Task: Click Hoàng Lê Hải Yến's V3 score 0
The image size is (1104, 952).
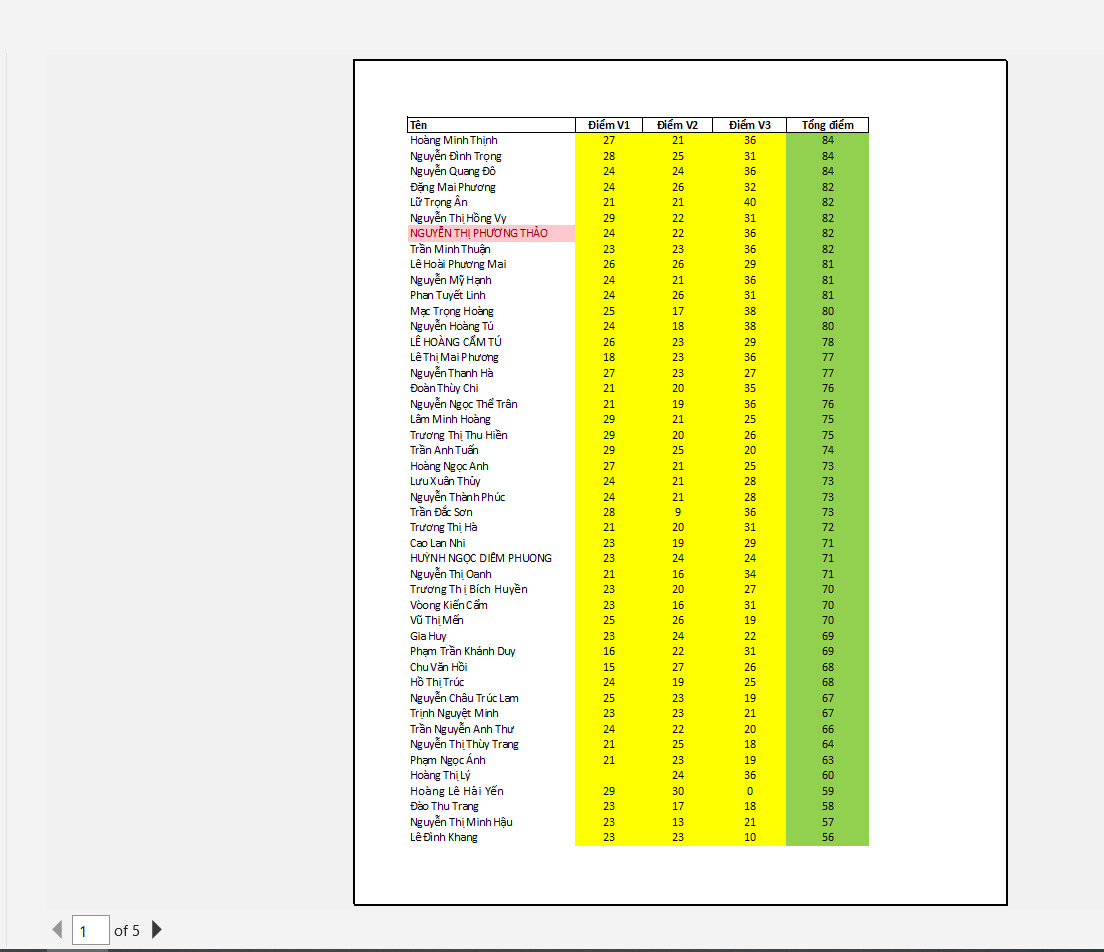Action: coord(750,791)
